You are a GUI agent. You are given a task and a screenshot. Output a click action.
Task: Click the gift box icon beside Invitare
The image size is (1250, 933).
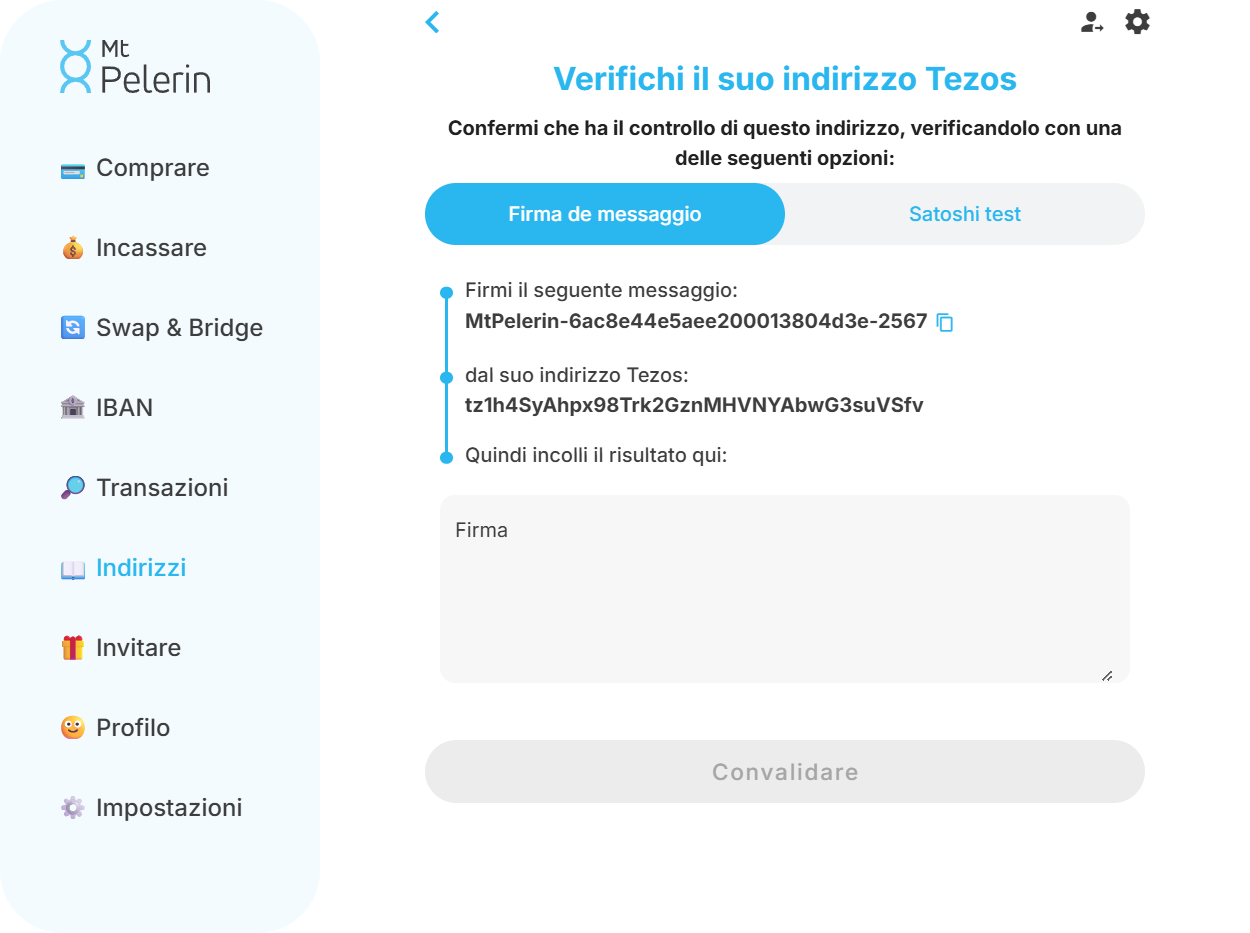point(72,648)
